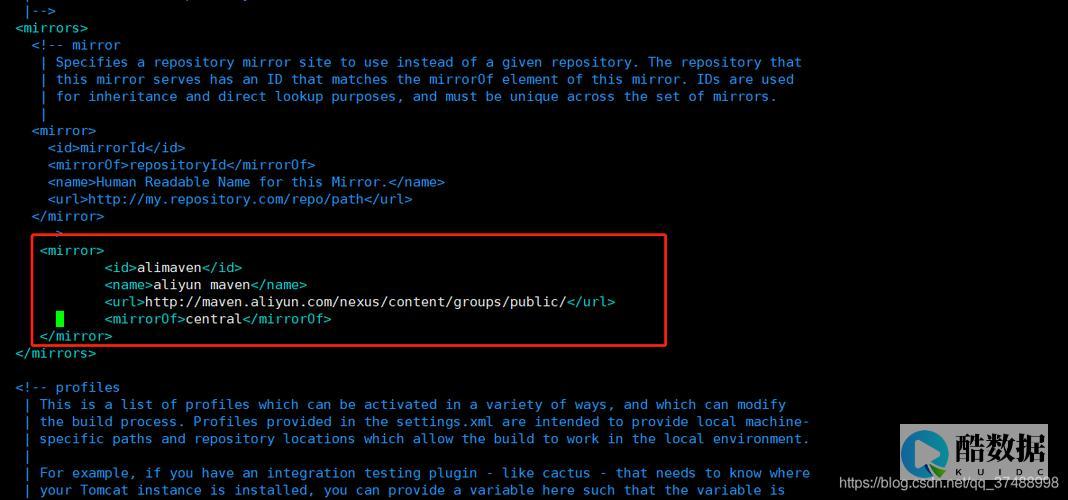Image resolution: width=1068 pixels, height=500 pixels.
Task: Click the line 'the build process. Profiles provided'
Action: (x=424, y=421)
